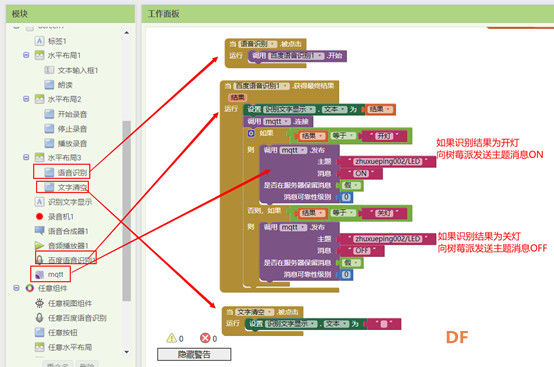
Task: Click the 任意水平布局 icon
Action: click(x=39, y=347)
